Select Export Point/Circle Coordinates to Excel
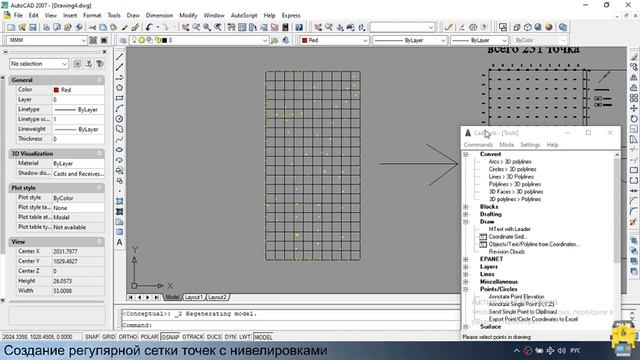Image resolution: width=640 pixels, height=360 pixels. (533, 319)
